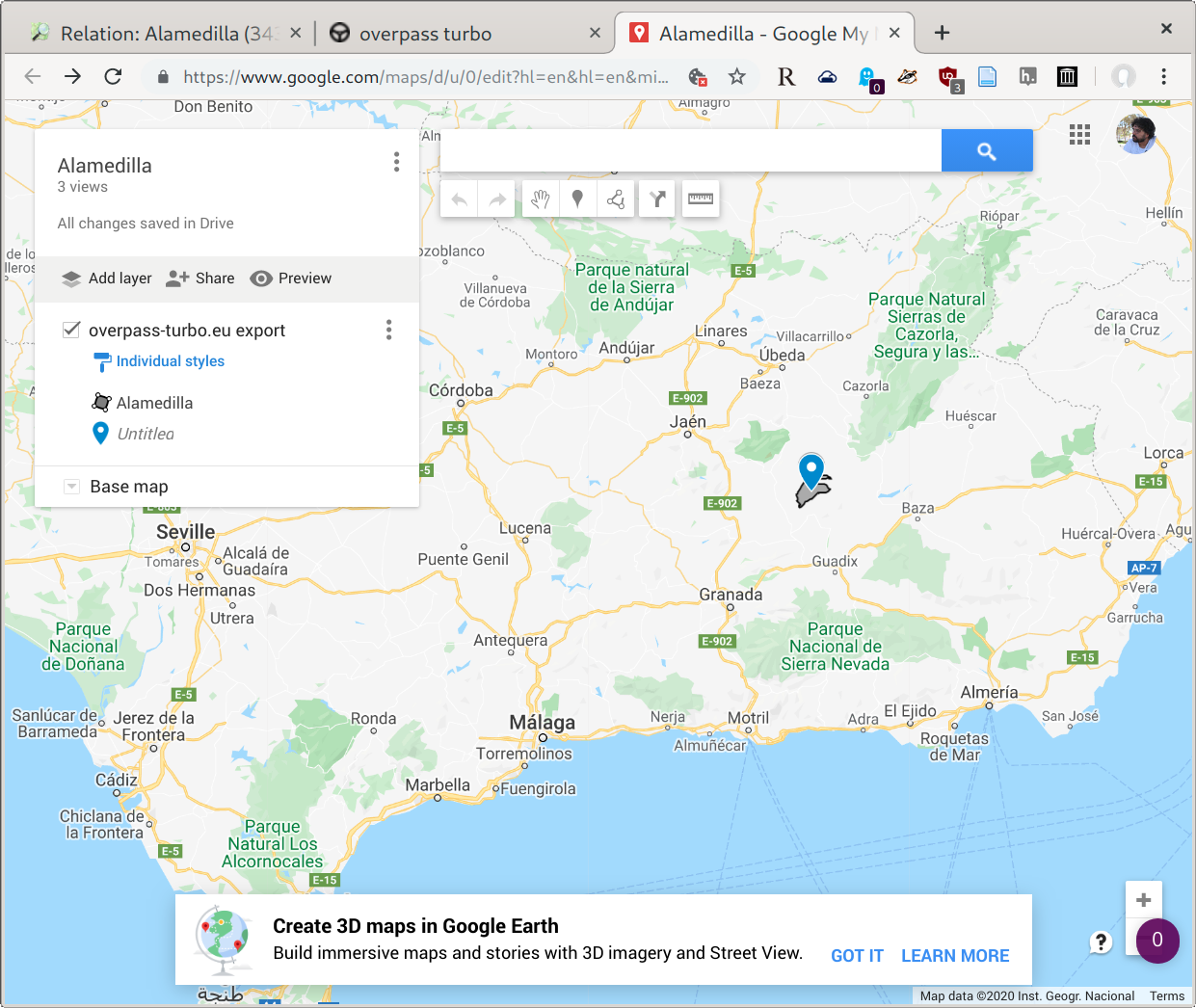Image resolution: width=1196 pixels, height=1008 pixels.
Task: Click the map search input field
Action: pos(690,151)
